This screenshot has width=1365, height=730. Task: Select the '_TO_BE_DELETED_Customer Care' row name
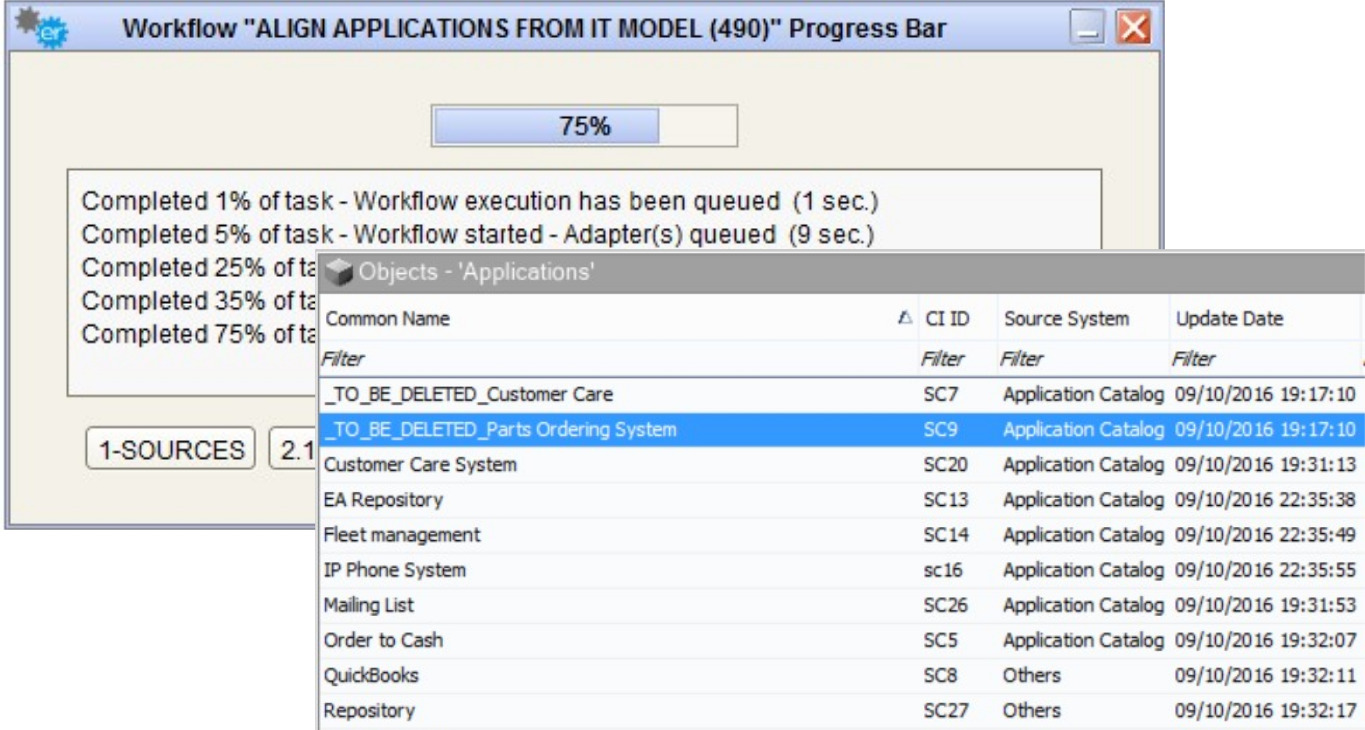tap(468, 394)
